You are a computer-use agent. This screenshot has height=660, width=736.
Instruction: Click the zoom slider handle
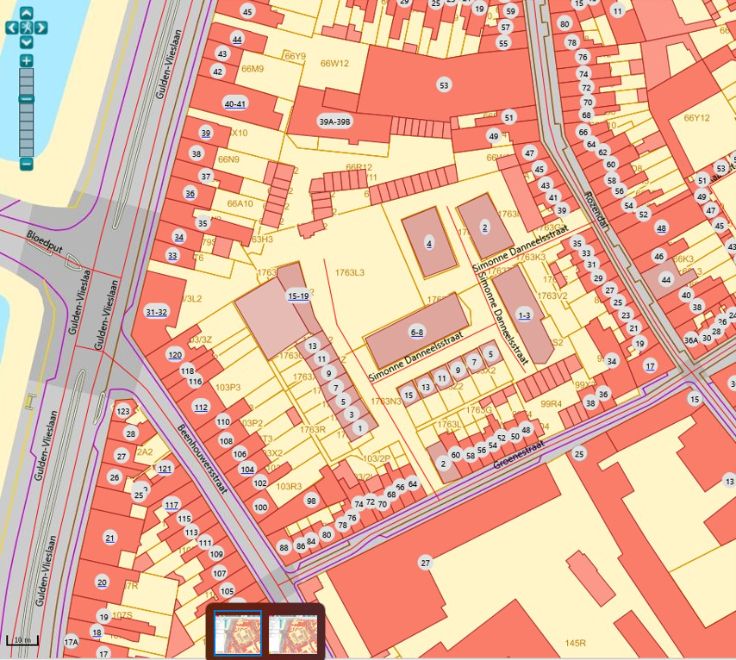[x=26, y=98]
